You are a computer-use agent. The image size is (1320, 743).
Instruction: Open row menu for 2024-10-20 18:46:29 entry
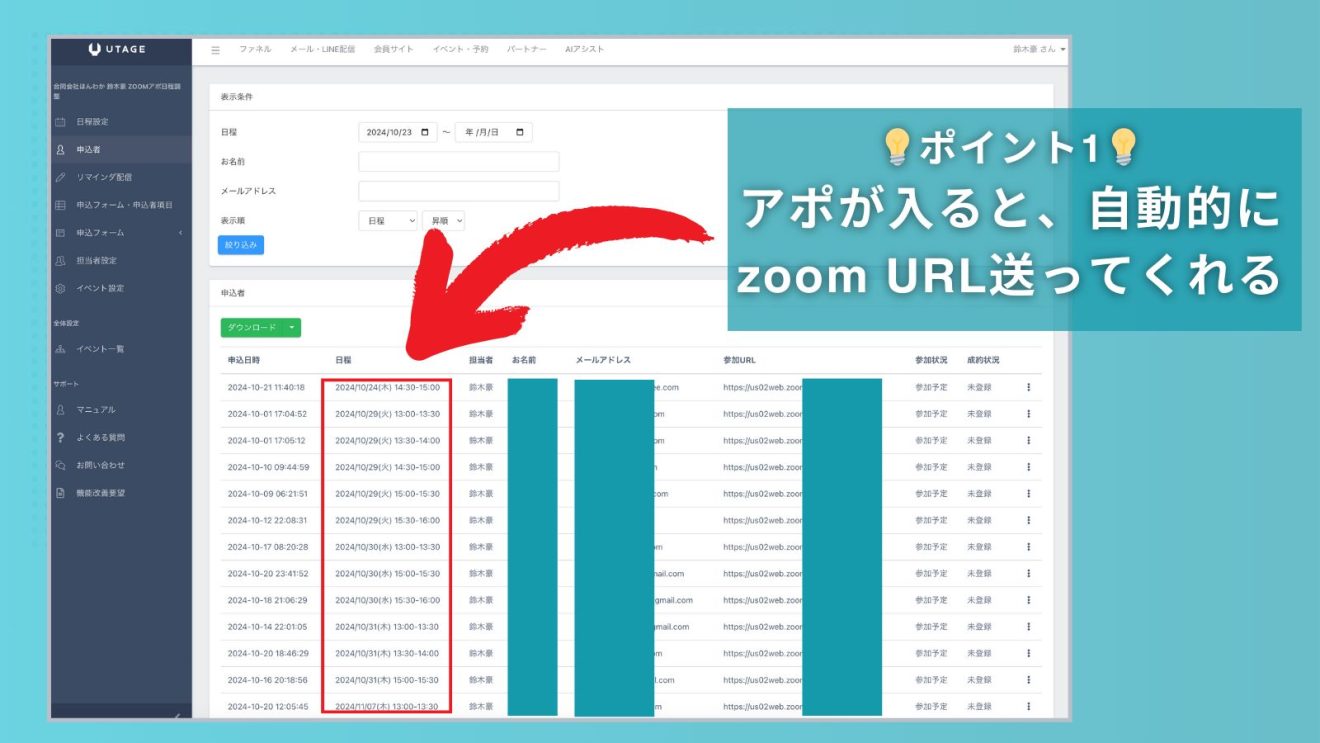pos(1028,653)
